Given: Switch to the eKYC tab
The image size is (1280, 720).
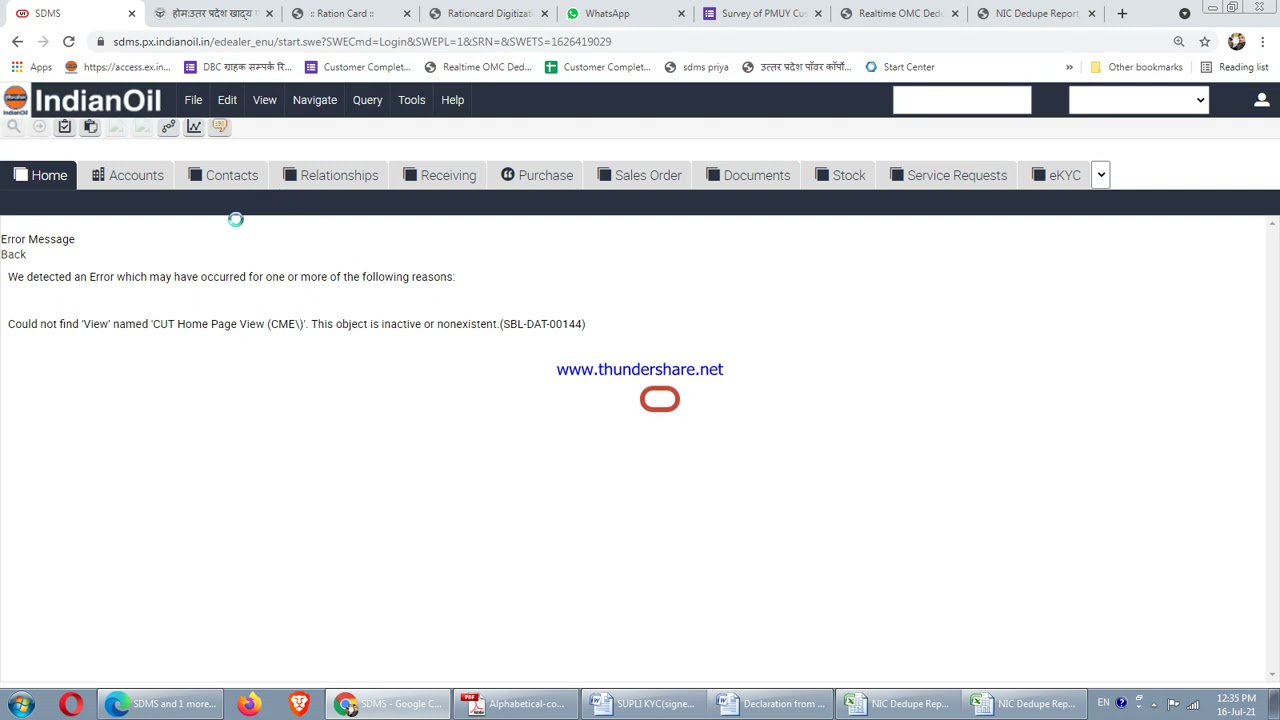Looking at the screenshot, I should point(1056,176).
